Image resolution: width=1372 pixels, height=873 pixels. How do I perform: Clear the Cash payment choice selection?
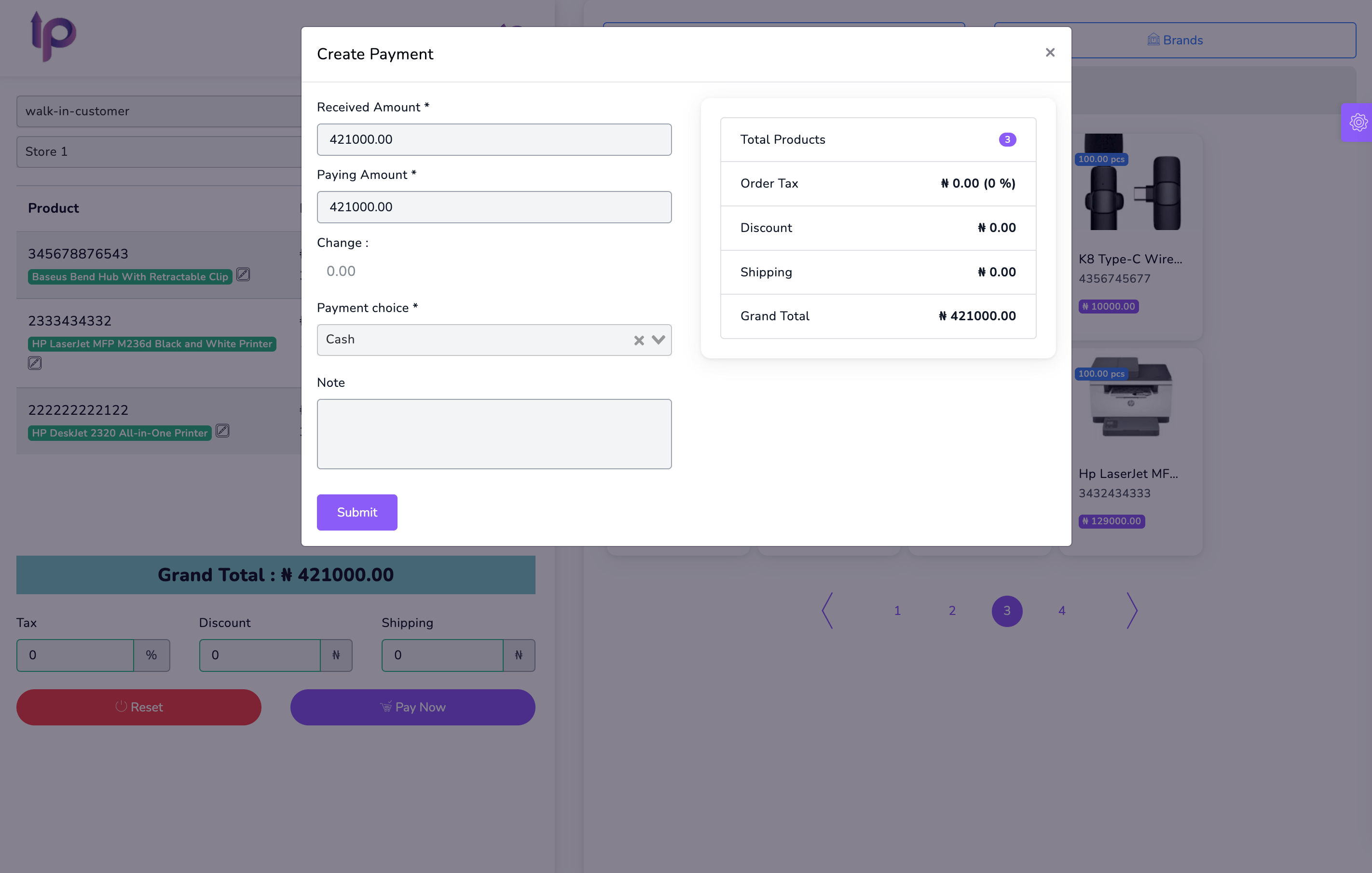pos(639,340)
